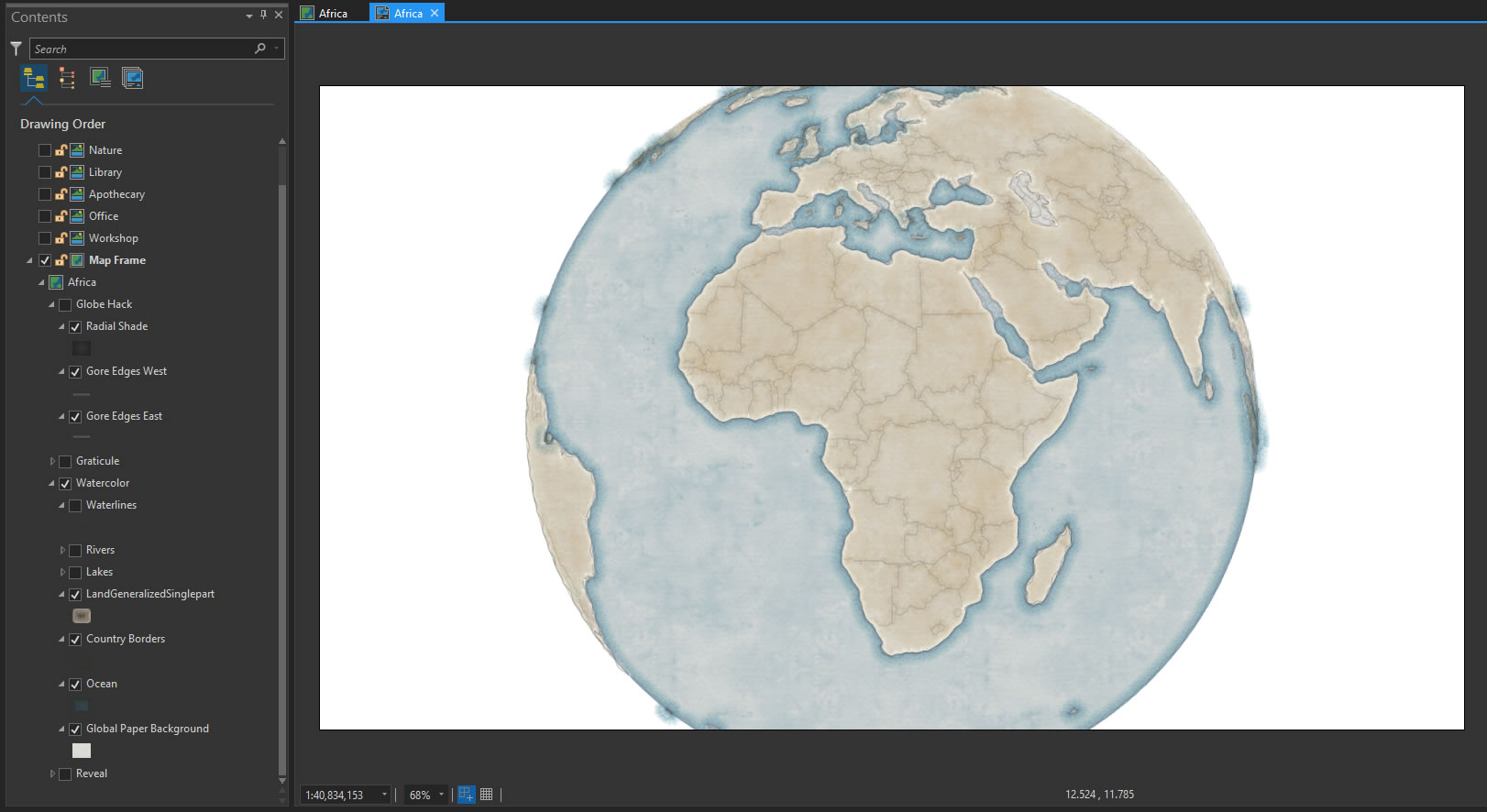Enable the Graticule layer checkbox
1487x812 pixels.
[65, 462]
